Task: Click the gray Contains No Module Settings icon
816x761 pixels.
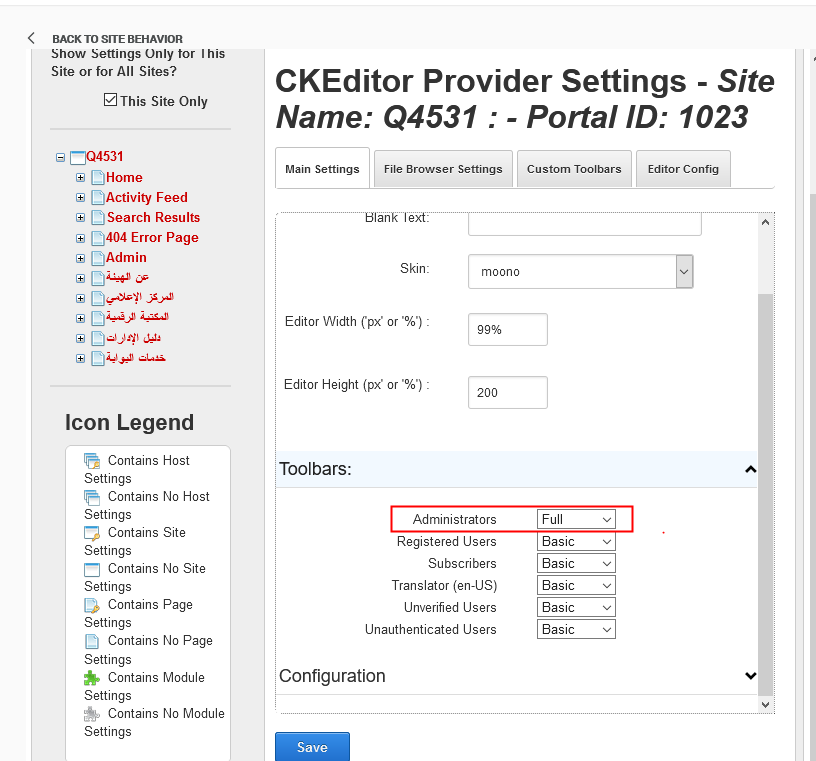Action: coord(92,714)
